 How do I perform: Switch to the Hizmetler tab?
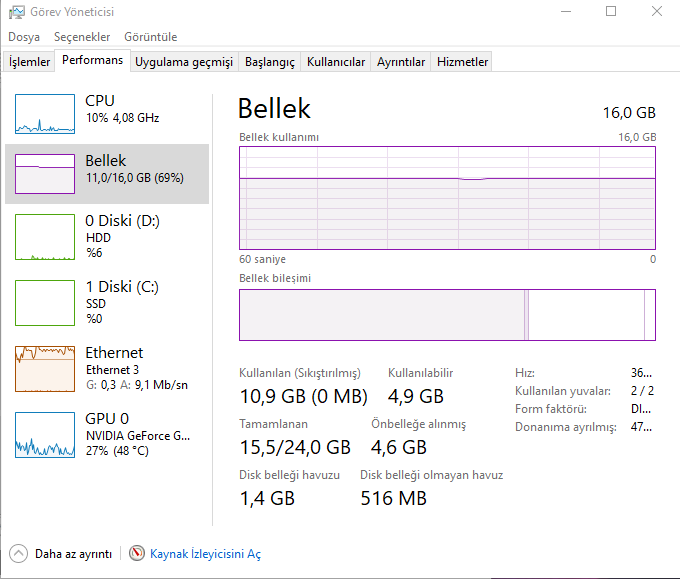(x=463, y=62)
